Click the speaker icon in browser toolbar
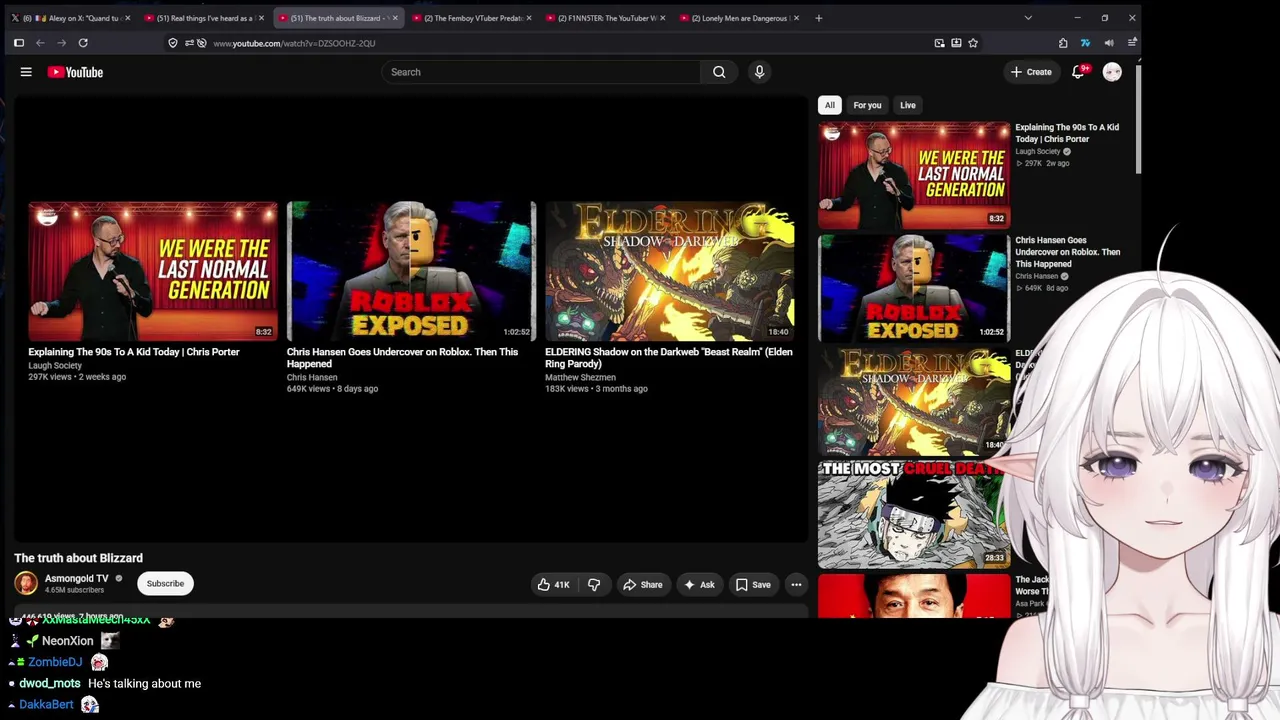This screenshot has height=720, width=1280. pos(1109,43)
